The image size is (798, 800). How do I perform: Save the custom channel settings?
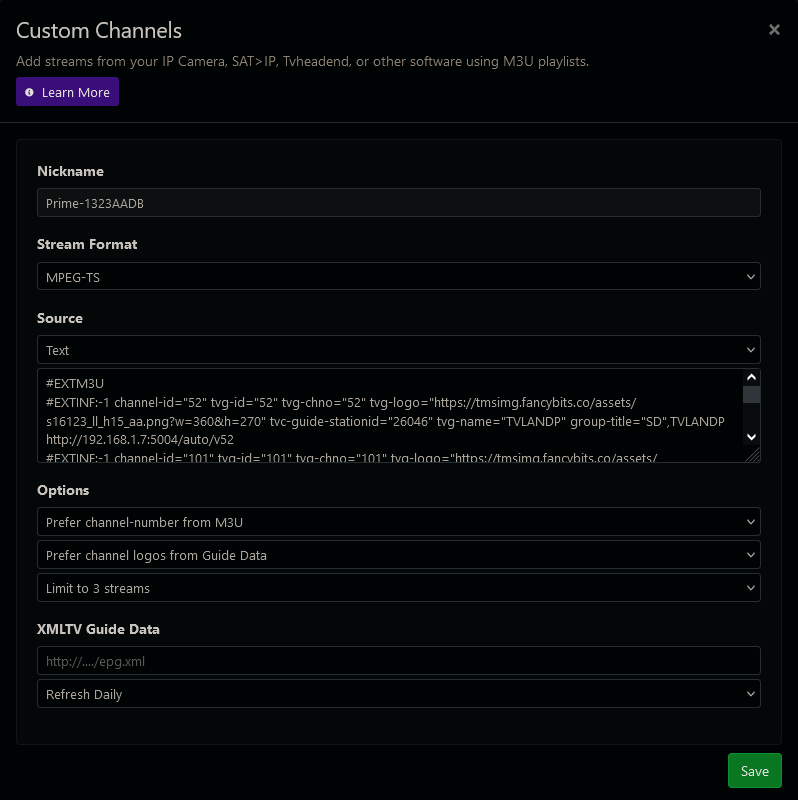point(754,771)
